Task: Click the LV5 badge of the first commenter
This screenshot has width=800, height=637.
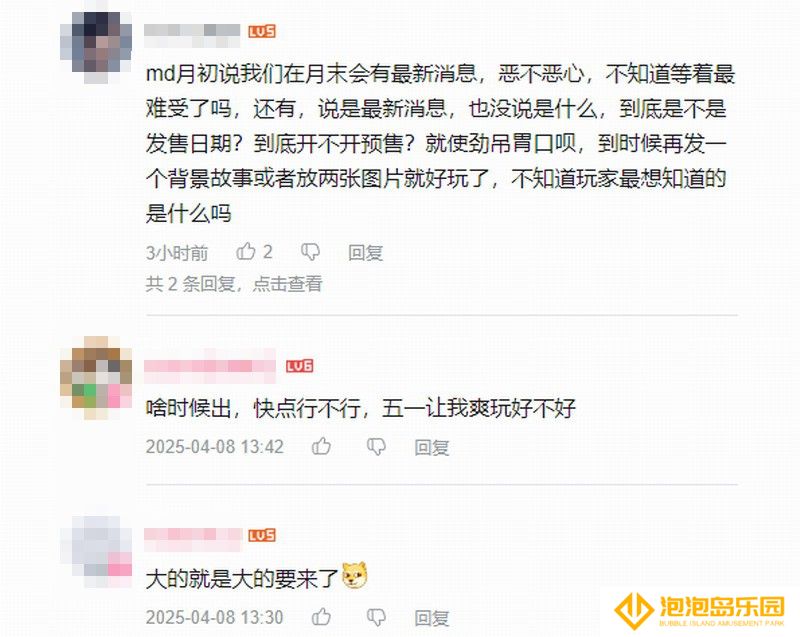Action: (x=262, y=31)
